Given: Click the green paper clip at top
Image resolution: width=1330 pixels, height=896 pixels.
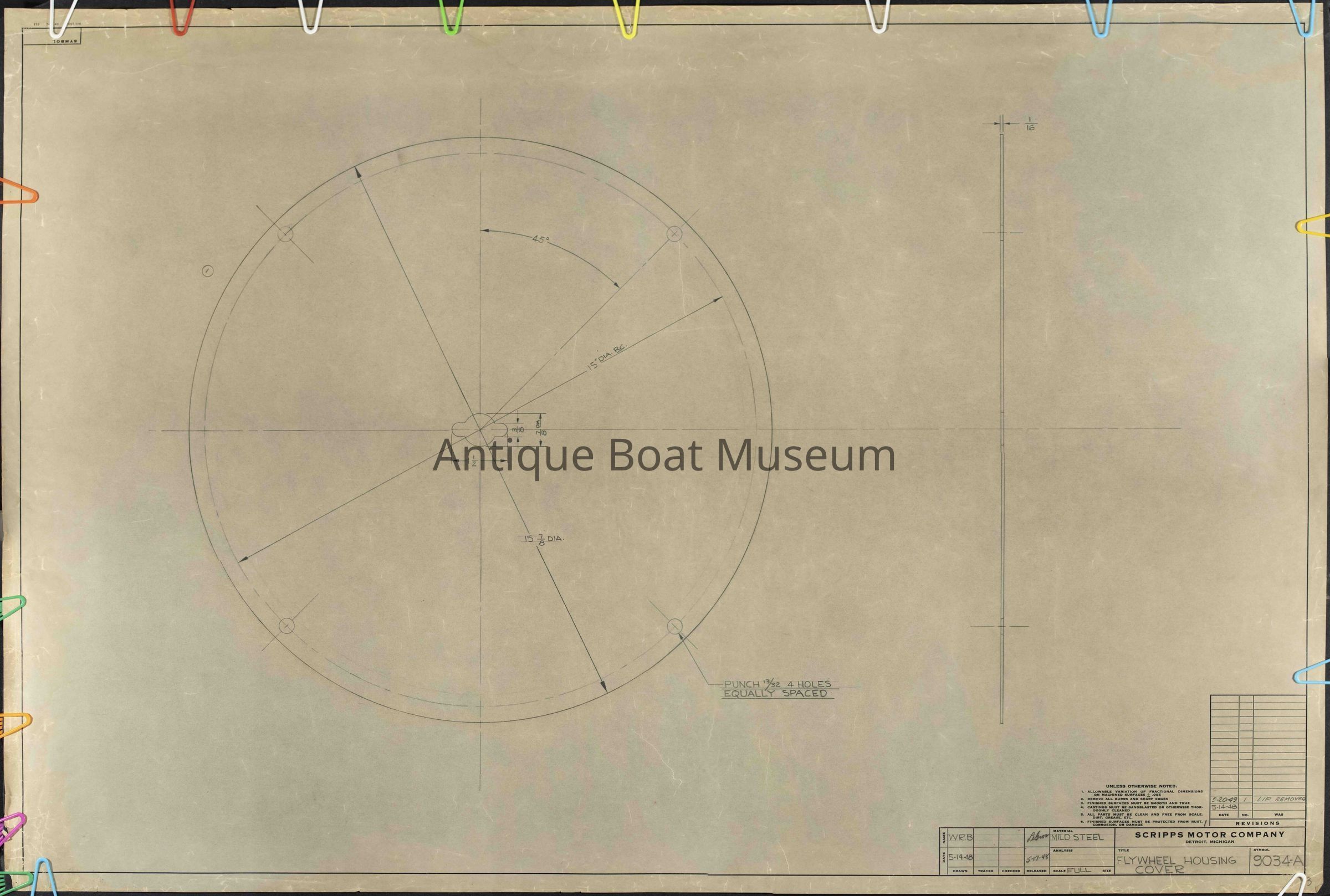Looking at the screenshot, I should pyautogui.click(x=451, y=19).
